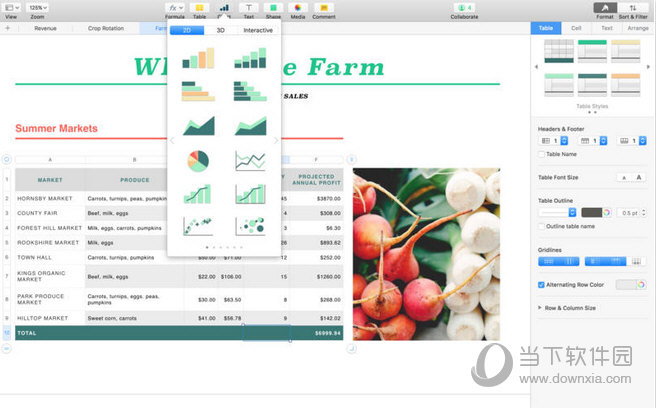Go to previous chart color set
The width and height of the screenshot is (656, 408).
pos(172,141)
